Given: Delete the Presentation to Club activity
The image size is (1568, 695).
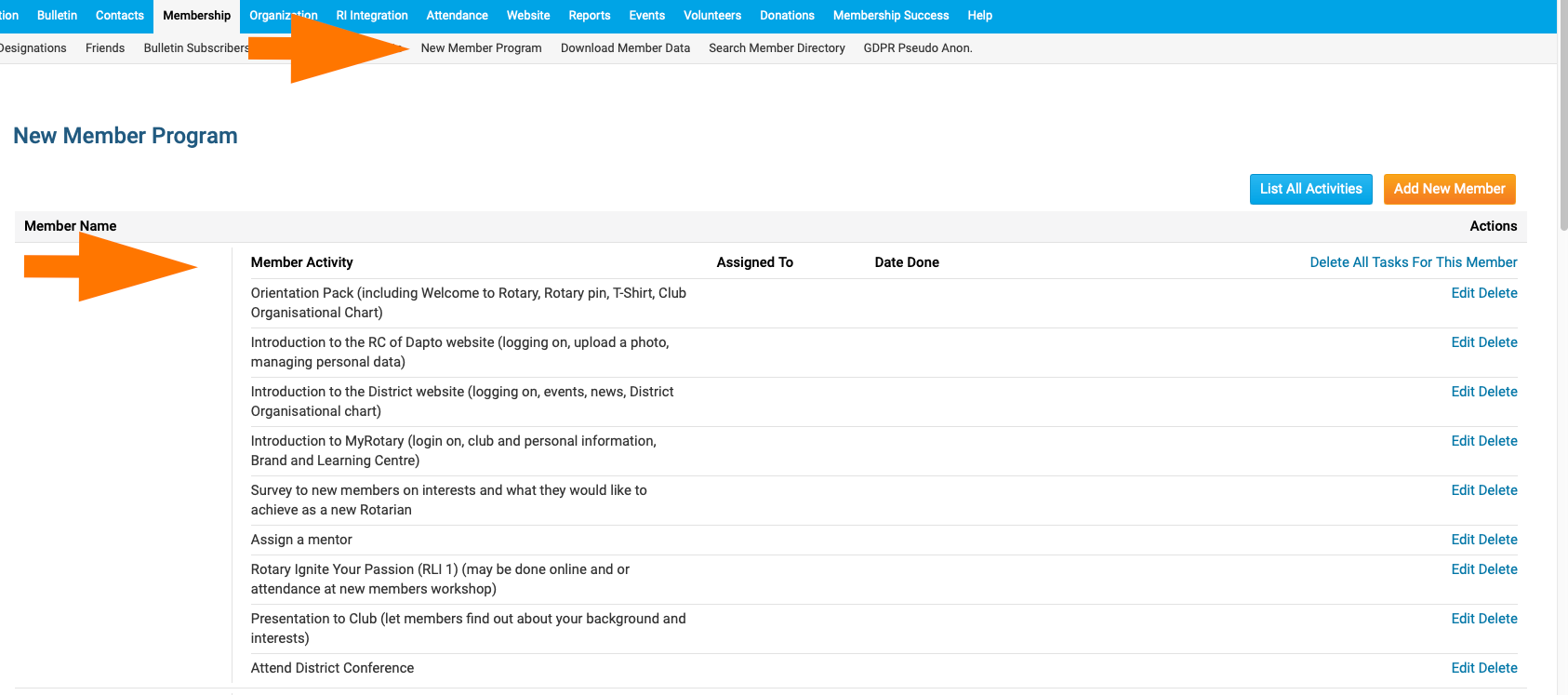Looking at the screenshot, I should [1498, 619].
